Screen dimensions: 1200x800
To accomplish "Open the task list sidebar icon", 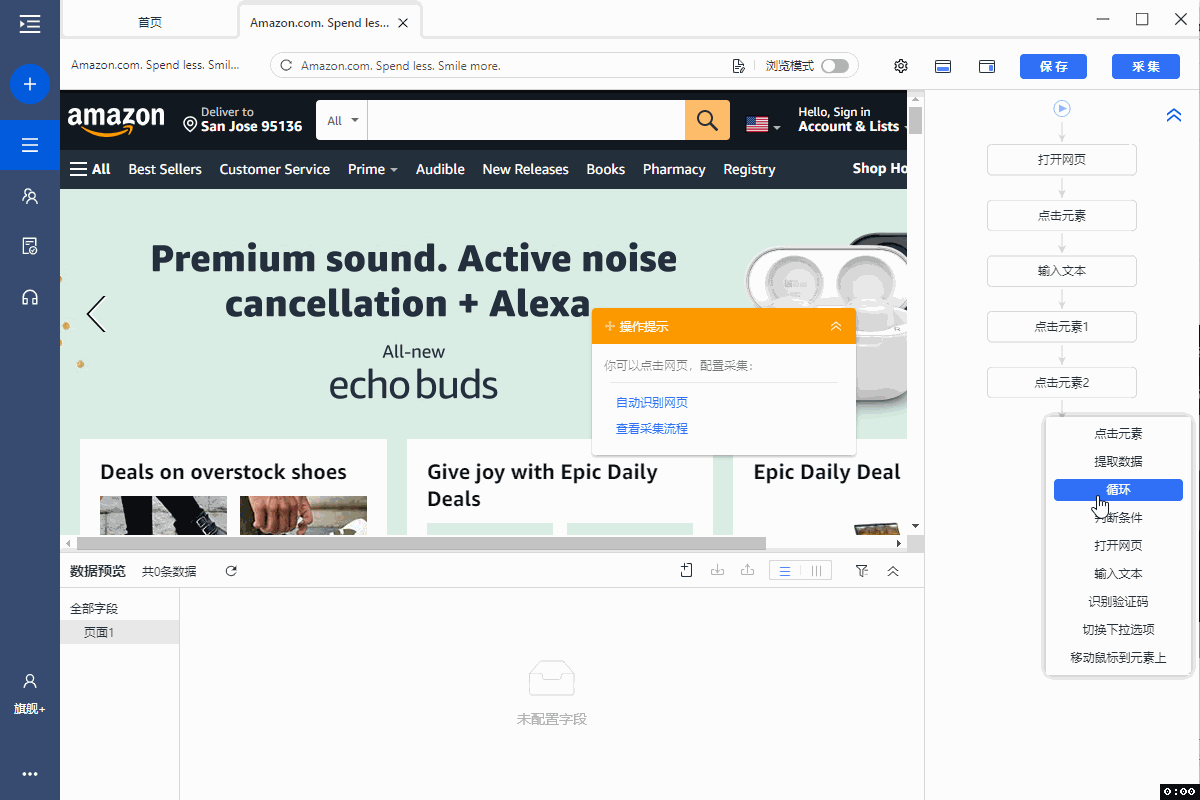I will pos(30,145).
